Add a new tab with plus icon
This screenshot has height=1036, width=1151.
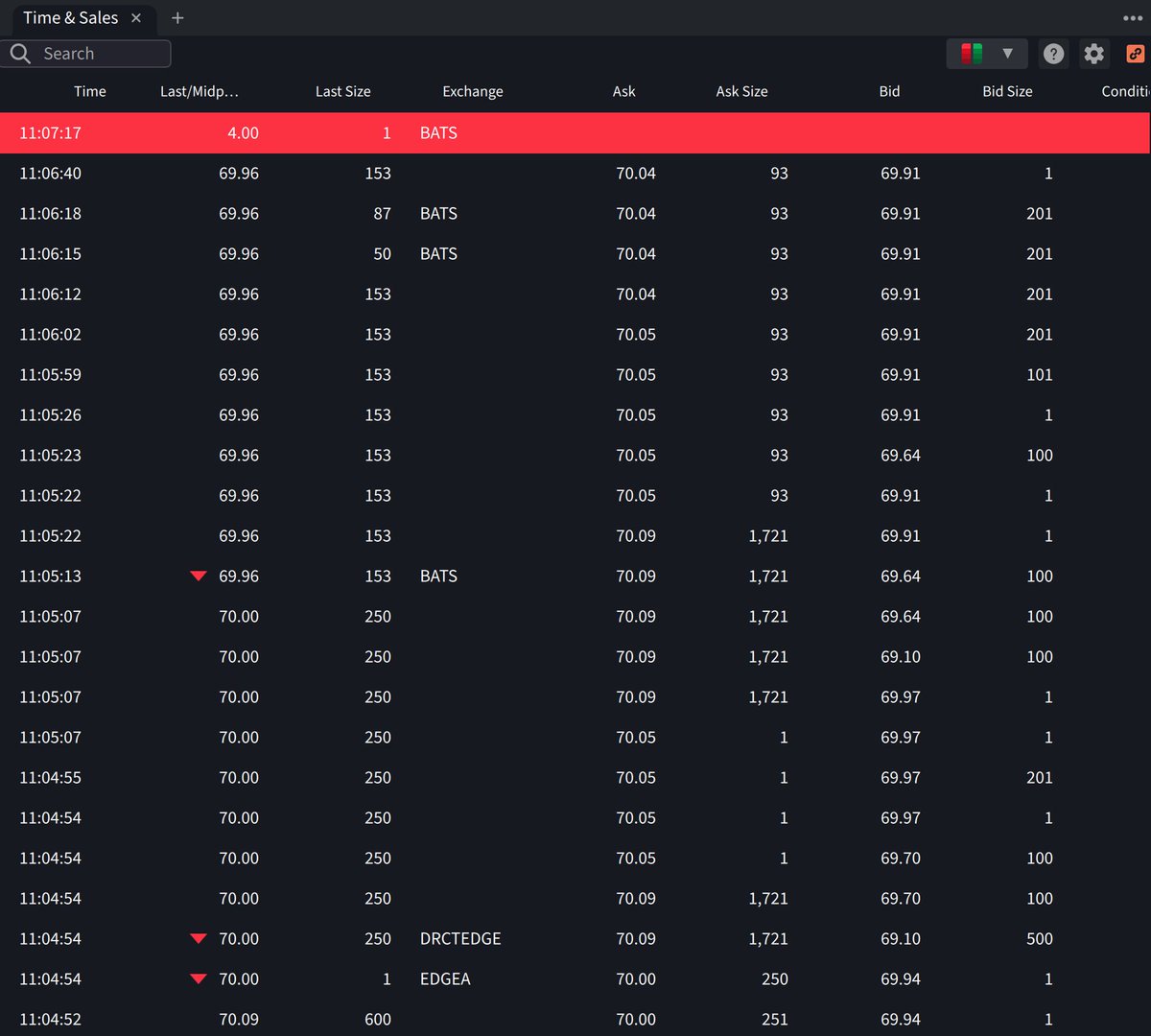(177, 18)
